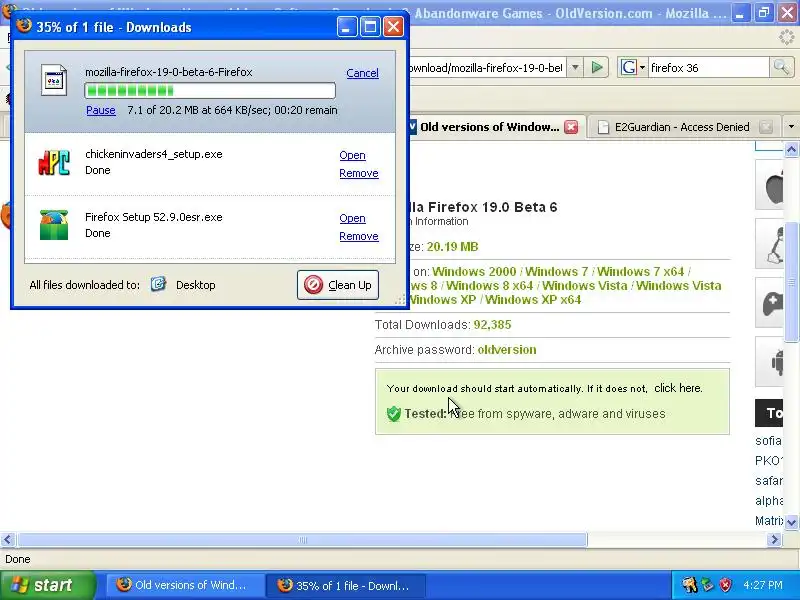Select the Old versions of Windows tab
The image size is (800, 600).
tap(489, 127)
